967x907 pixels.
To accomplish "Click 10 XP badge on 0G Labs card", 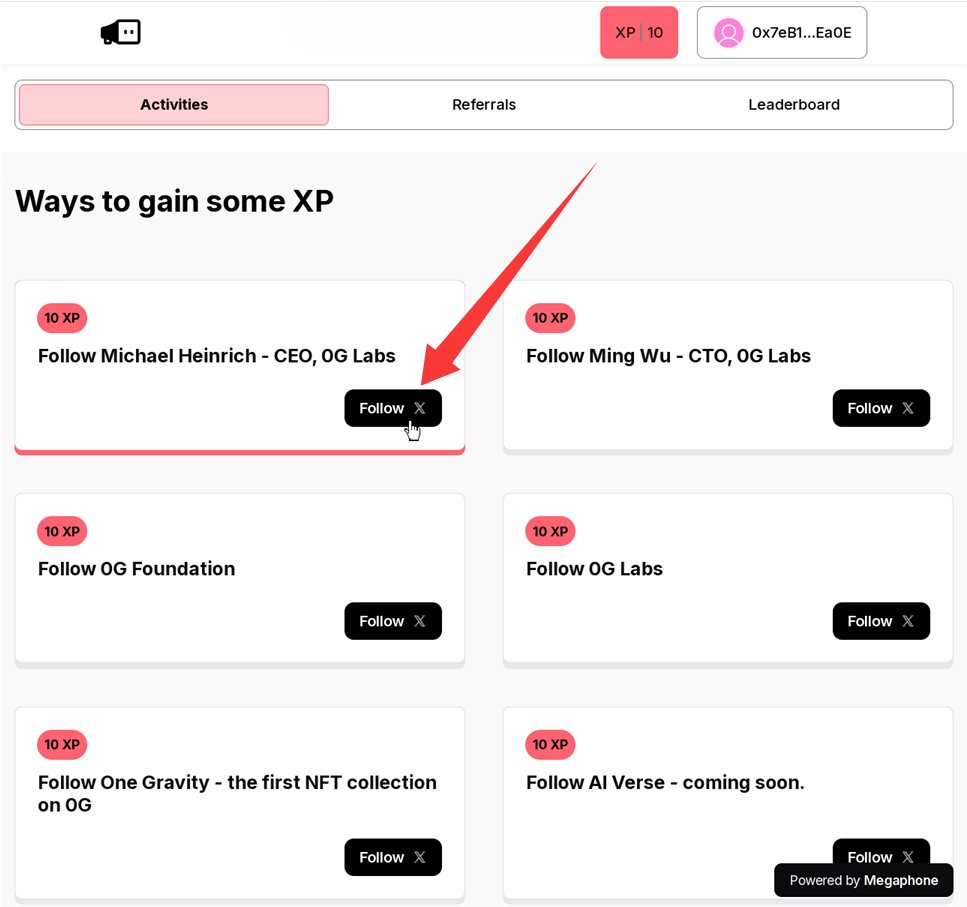I will click(550, 531).
